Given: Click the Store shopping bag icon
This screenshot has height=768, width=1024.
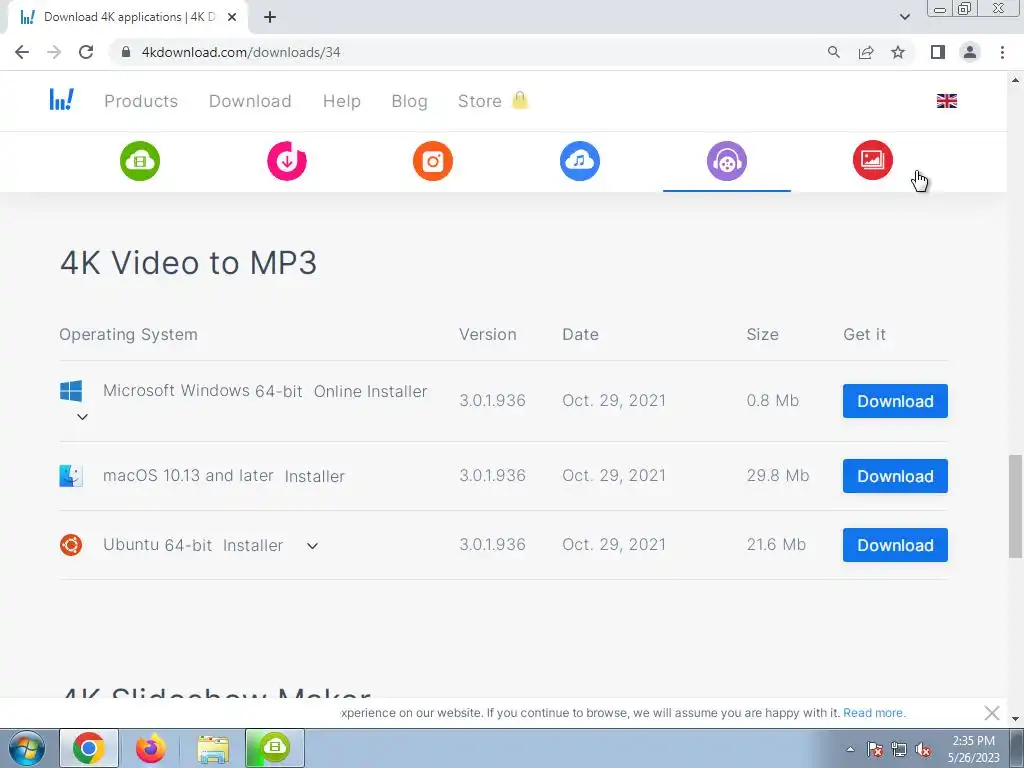Looking at the screenshot, I should [x=520, y=100].
